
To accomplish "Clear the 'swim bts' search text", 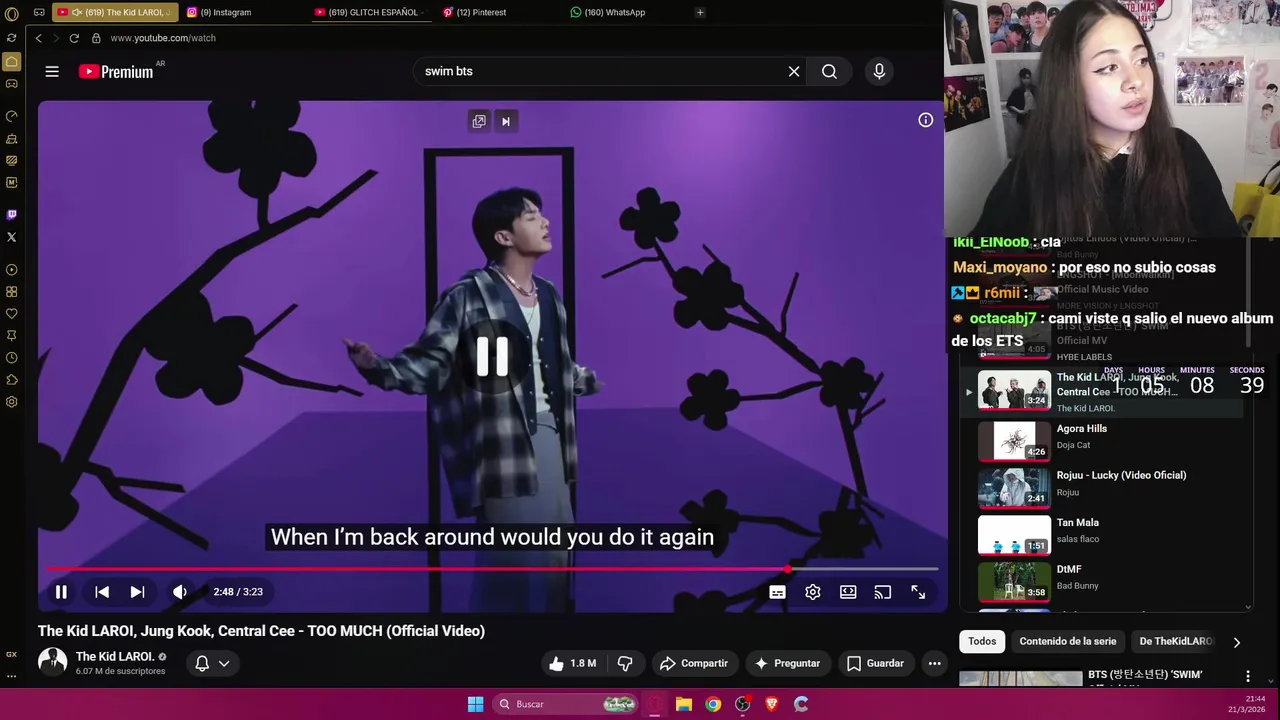I will (794, 71).
